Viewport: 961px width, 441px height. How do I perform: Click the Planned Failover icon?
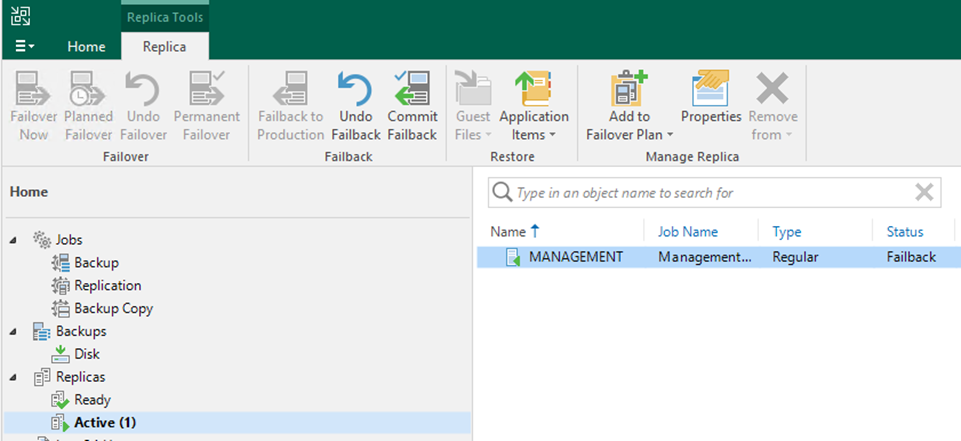88,90
